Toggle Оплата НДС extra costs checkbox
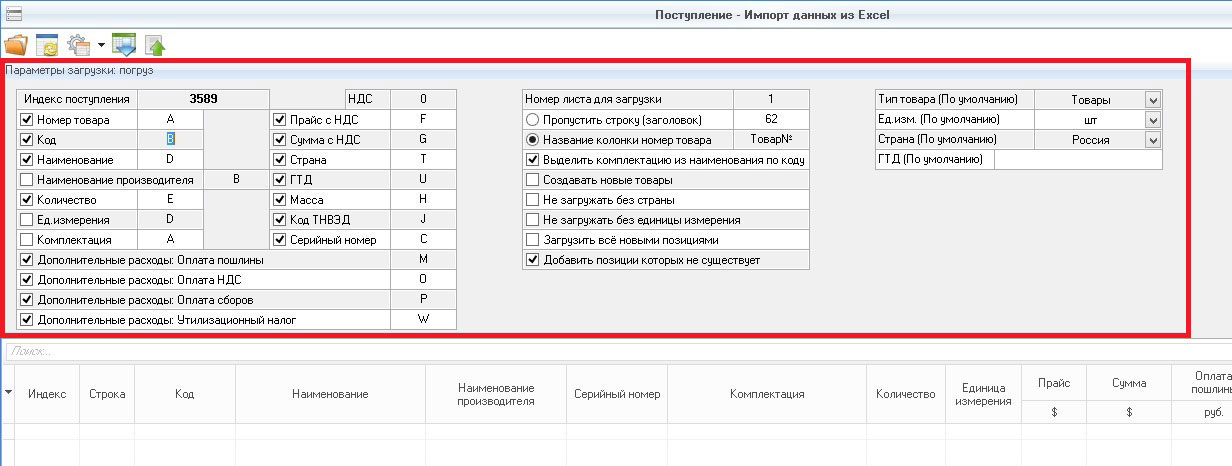The height and width of the screenshot is (466, 1232). (27, 280)
